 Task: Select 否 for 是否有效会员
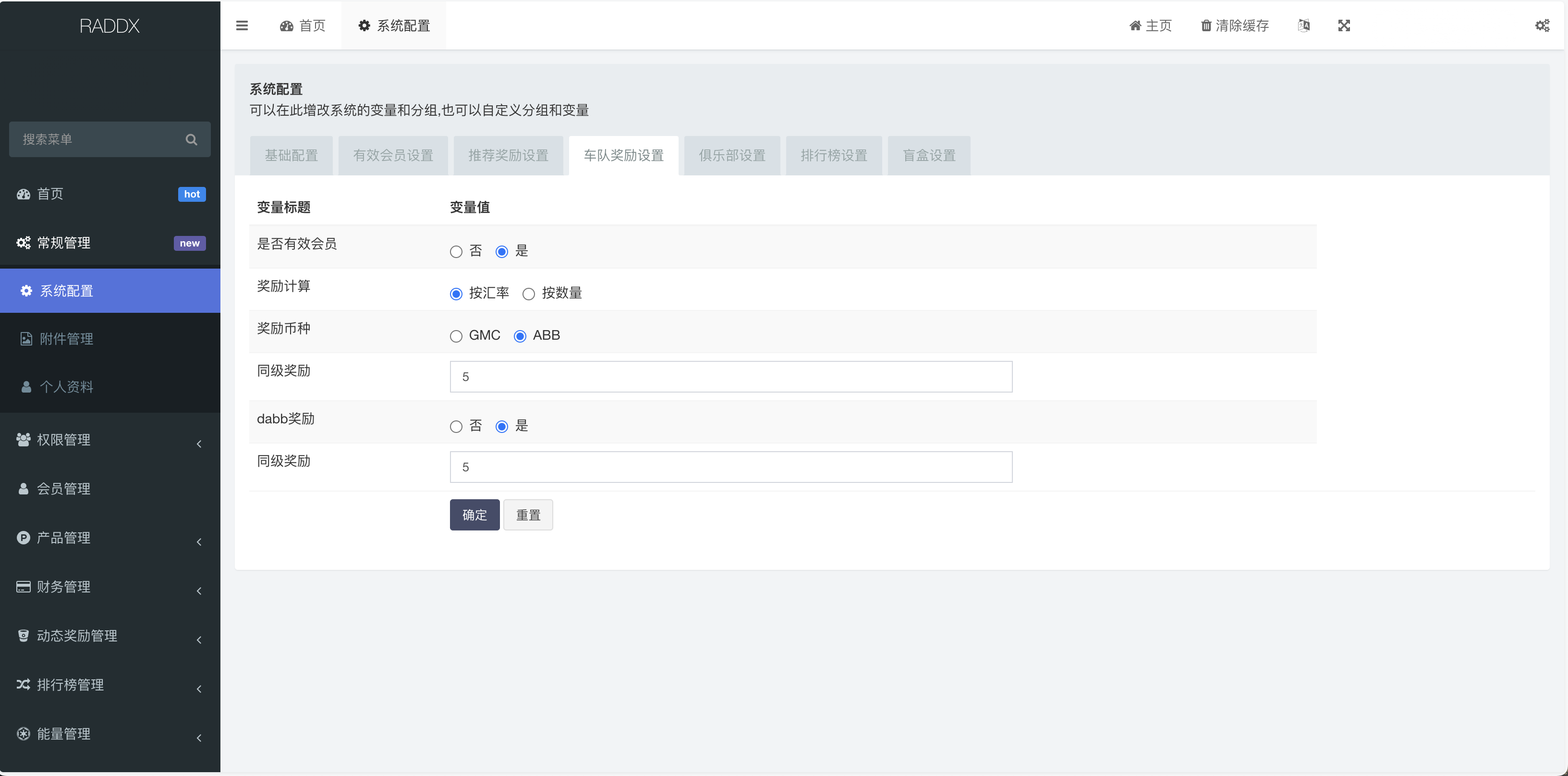click(456, 251)
